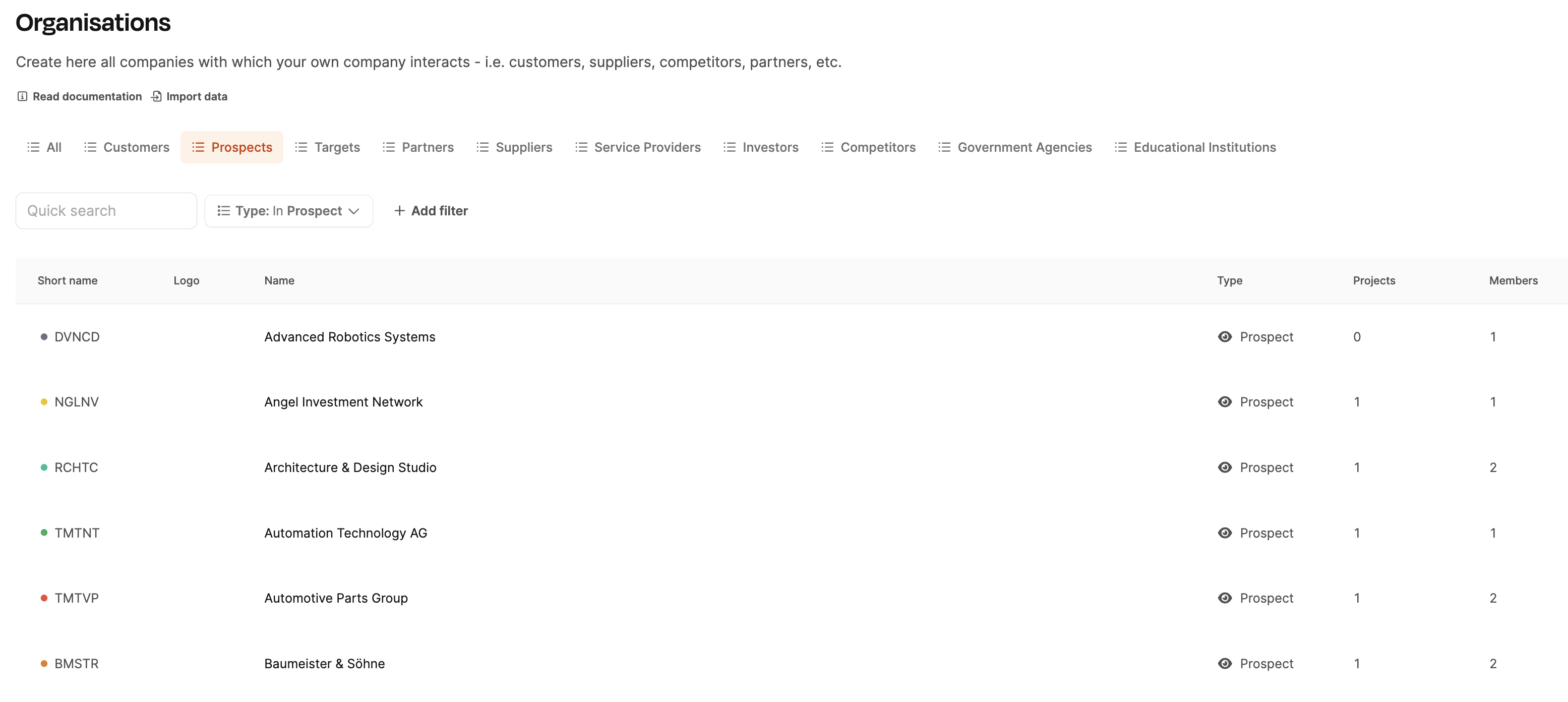The width and height of the screenshot is (1568, 702).
Task: Click the eye icon in Architecture & Design Studio row
Action: click(x=1225, y=467)
